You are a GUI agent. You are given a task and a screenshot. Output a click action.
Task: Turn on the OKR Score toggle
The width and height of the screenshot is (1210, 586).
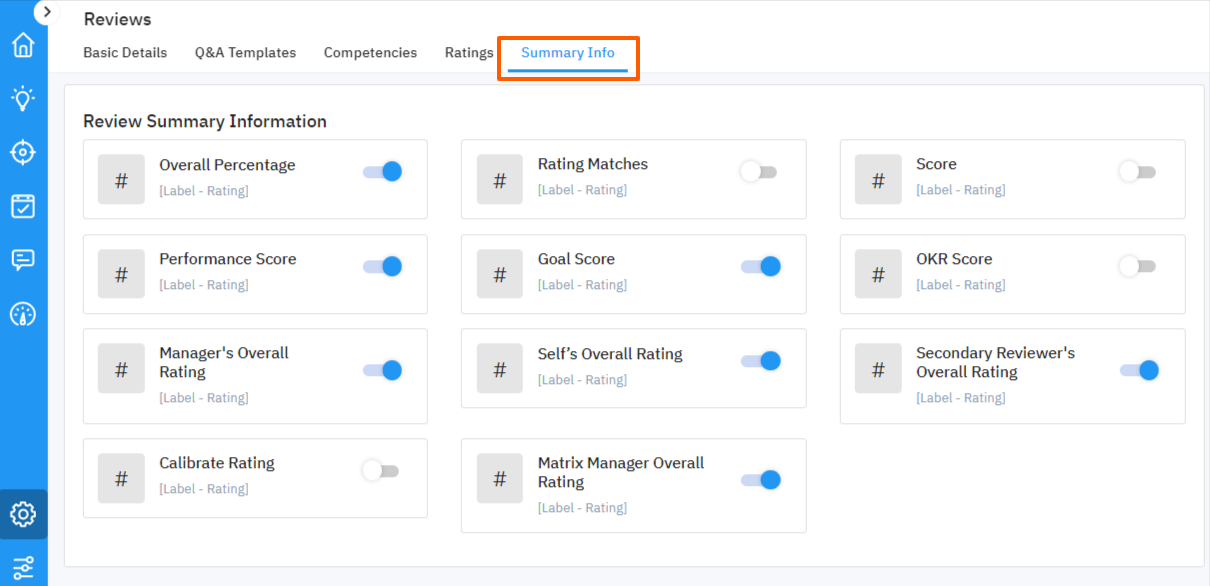(x=1138, y=266)
